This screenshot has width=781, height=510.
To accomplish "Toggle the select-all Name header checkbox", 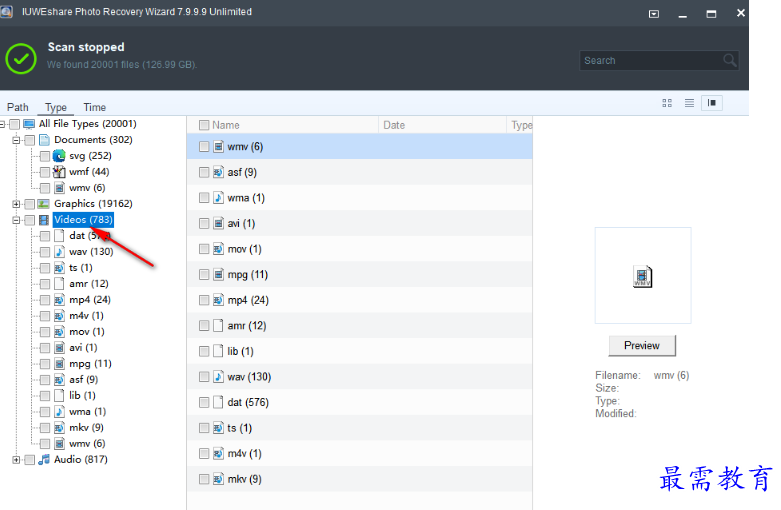I will click(x=204, y=125).
